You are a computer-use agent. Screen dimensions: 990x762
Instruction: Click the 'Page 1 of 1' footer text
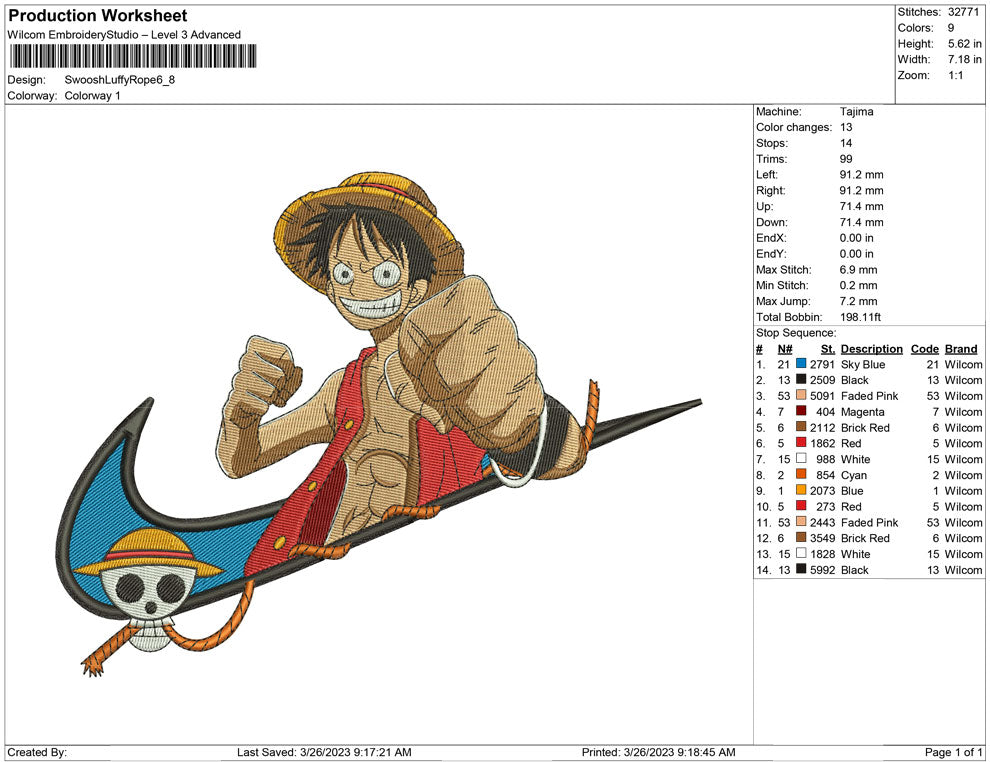[x=953, y=752]
